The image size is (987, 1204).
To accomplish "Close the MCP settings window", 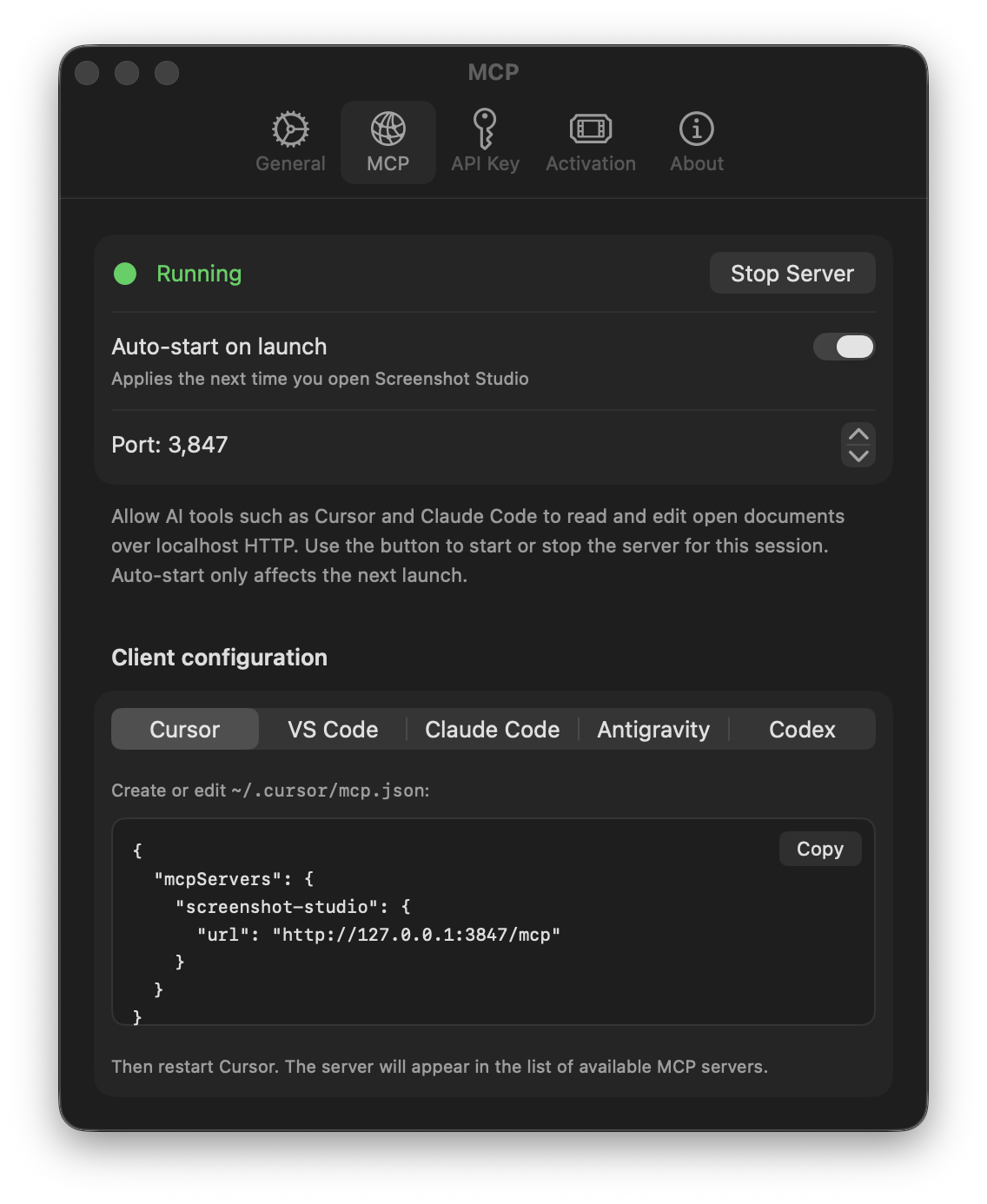I will 87,73.
